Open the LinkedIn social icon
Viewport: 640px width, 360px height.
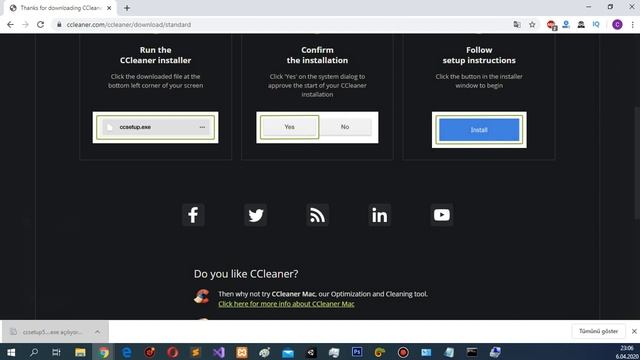(x=380, y=215)
